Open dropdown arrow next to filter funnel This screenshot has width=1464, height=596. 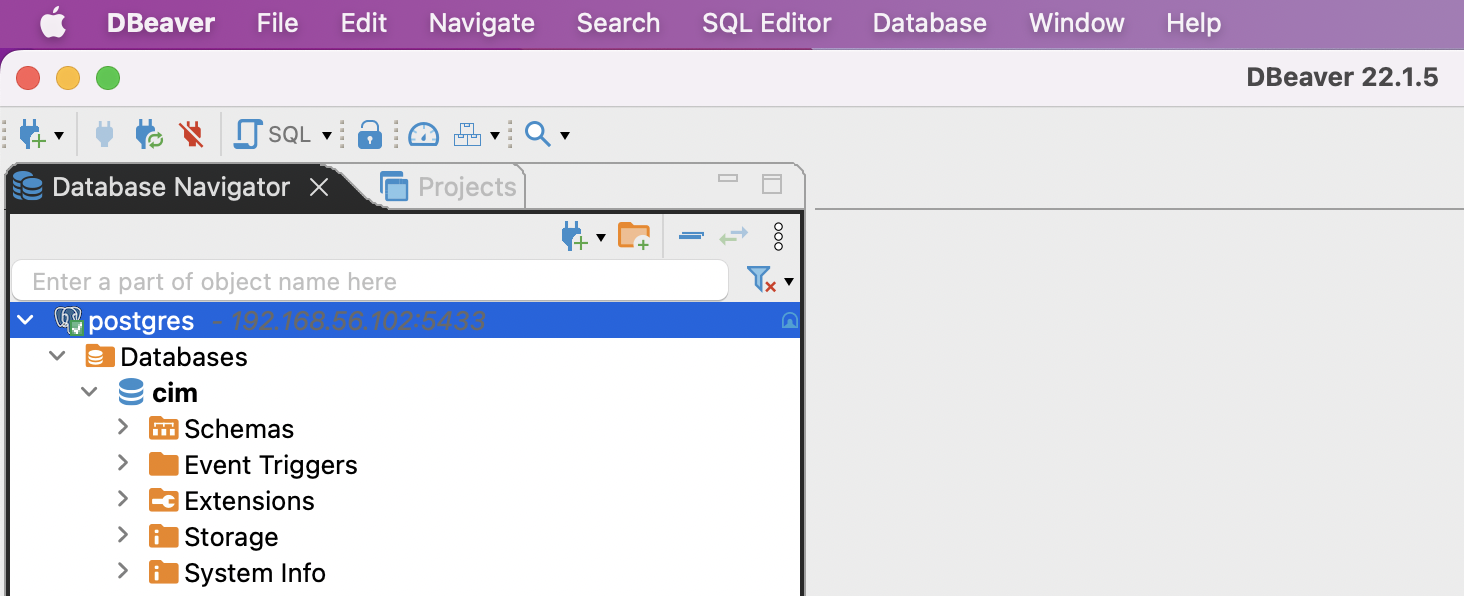789,282
